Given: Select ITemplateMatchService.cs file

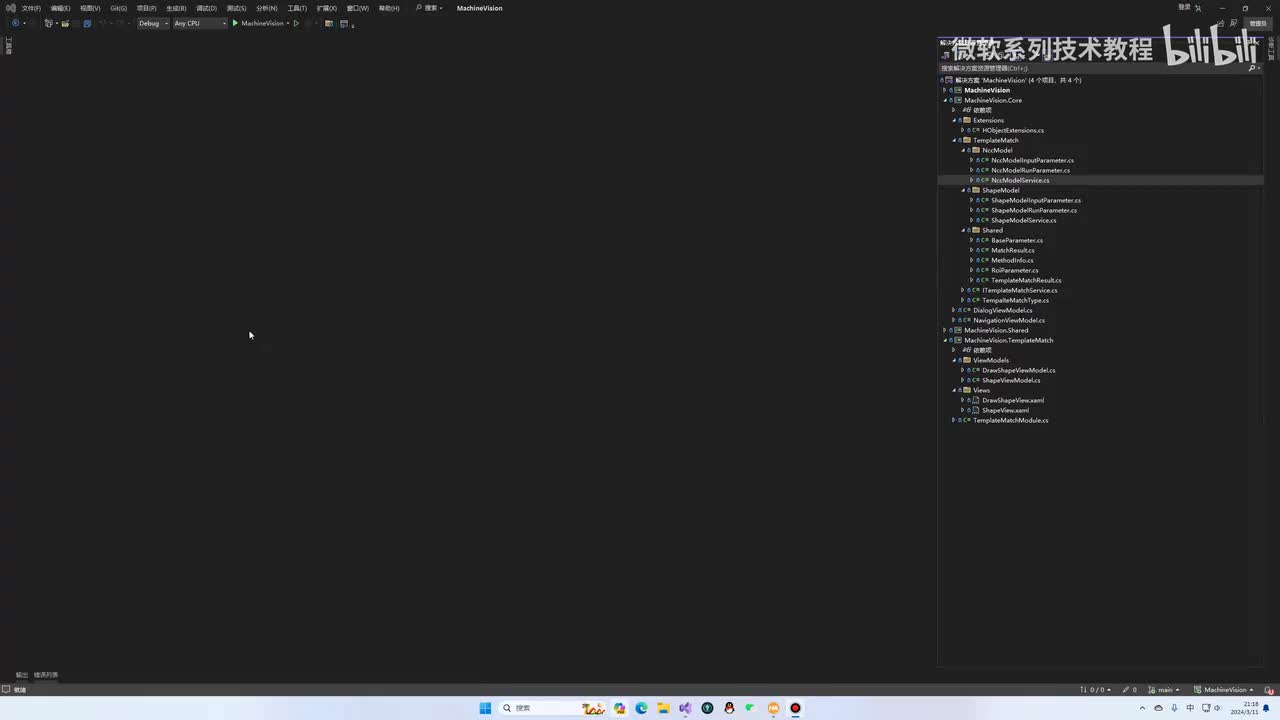Looking at the screenshot, I should click(x=1020, y=290).
